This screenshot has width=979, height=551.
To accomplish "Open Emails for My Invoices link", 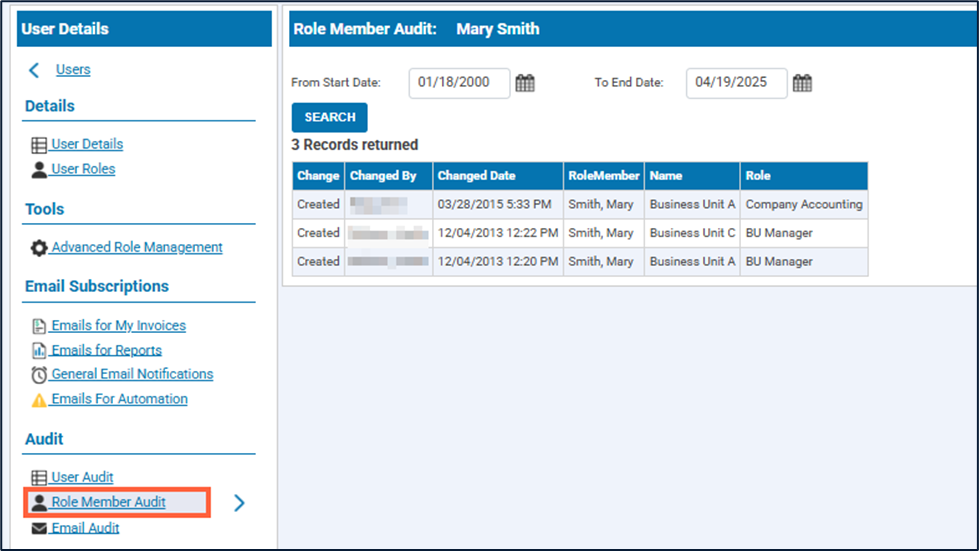I will pyautogui.click(x=119, y=326).
